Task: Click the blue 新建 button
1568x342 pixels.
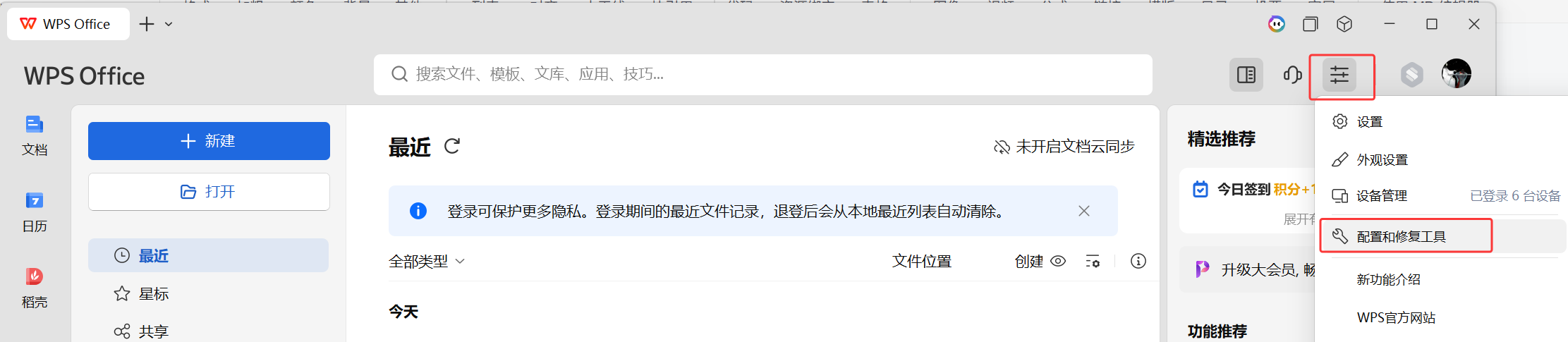Action: point(209,141)
